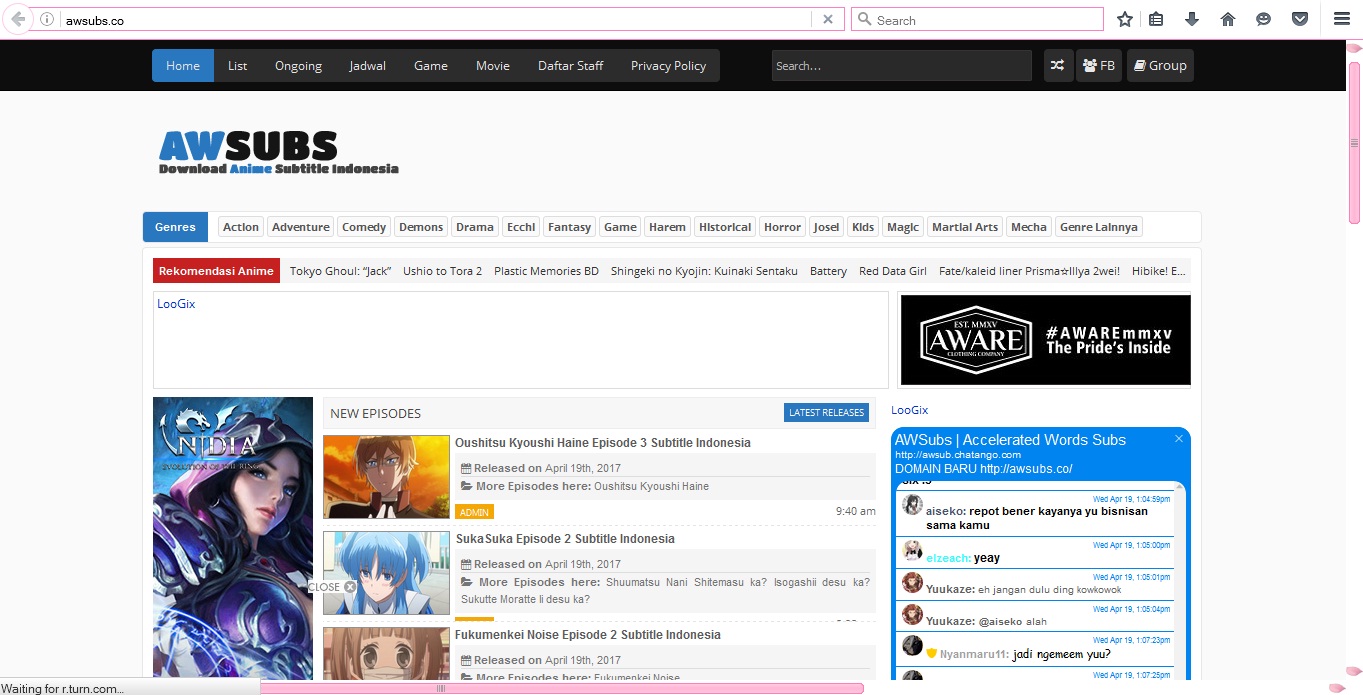Open the Ongoing menu item
The image size is (1363, 695).
point(298,65)
